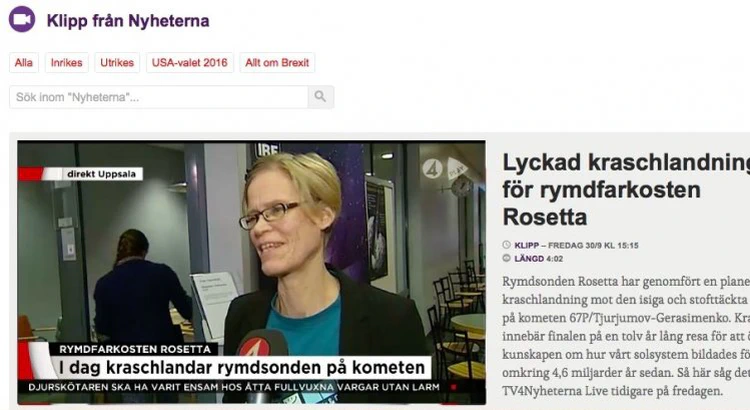Focus the Sök inom Nyheterna search field
750x410 pixels.
[159, 97]
